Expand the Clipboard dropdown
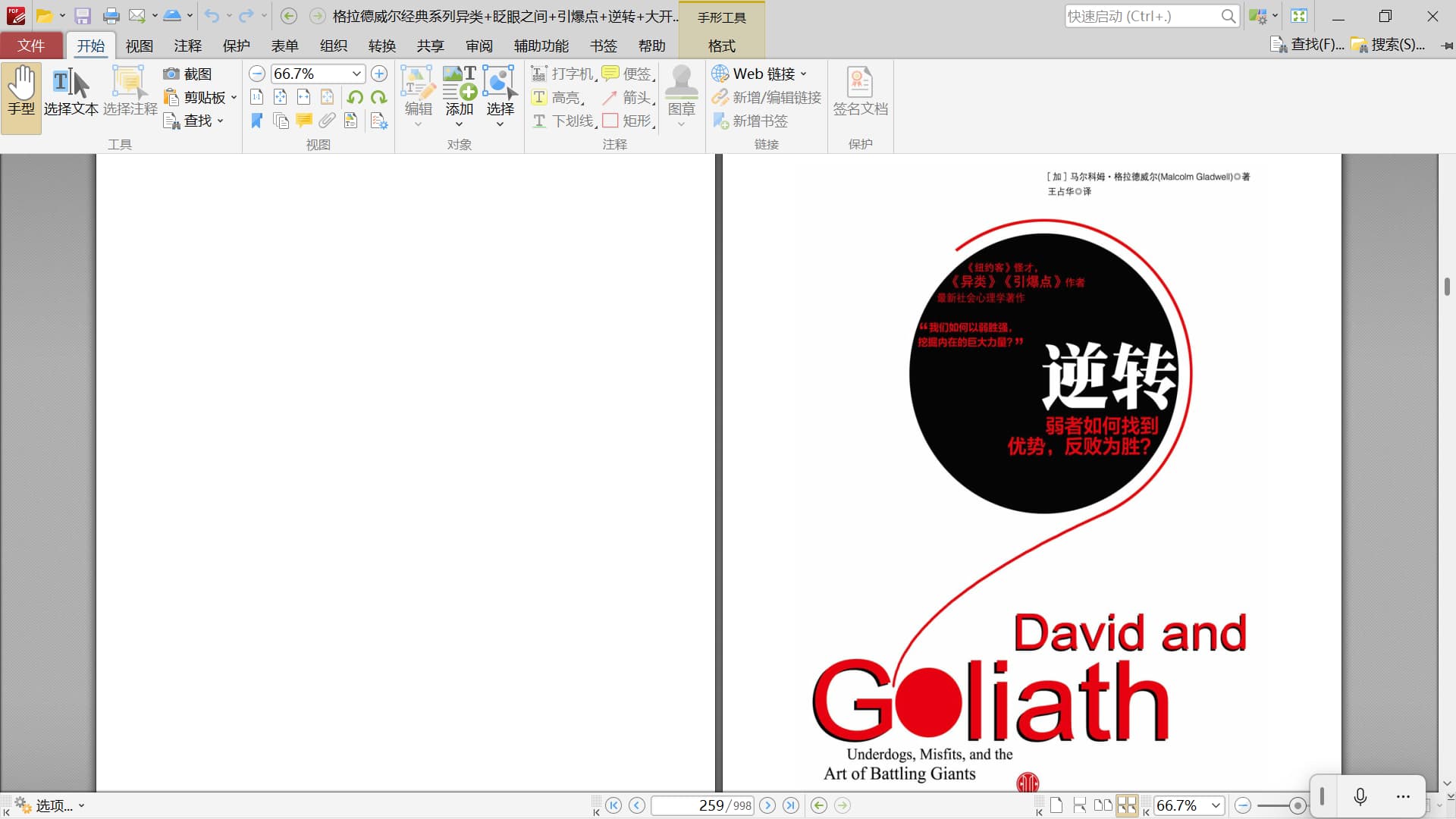The width and height of the screenshot is (1456, 819). click(234, 97)
